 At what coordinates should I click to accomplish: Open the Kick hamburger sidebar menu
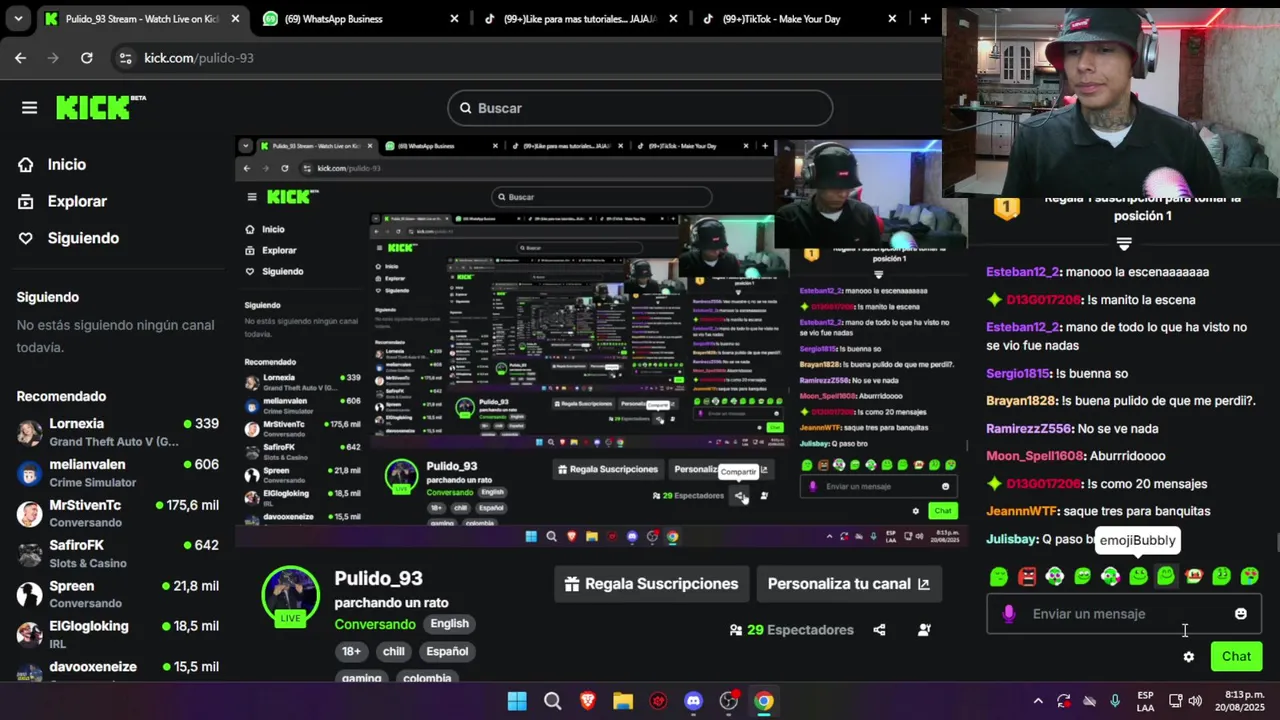(x=29, y=108)
